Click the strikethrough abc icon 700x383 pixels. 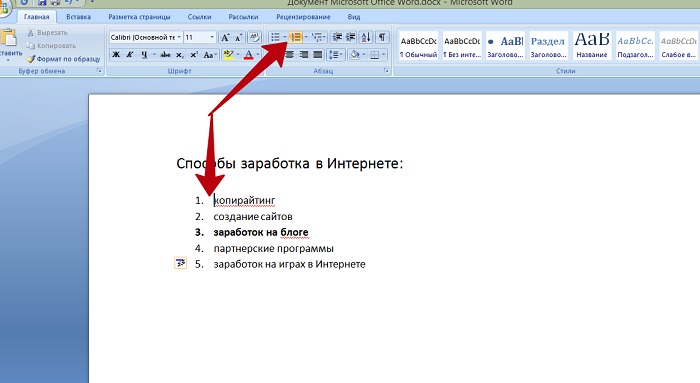[x=165, y=55]
